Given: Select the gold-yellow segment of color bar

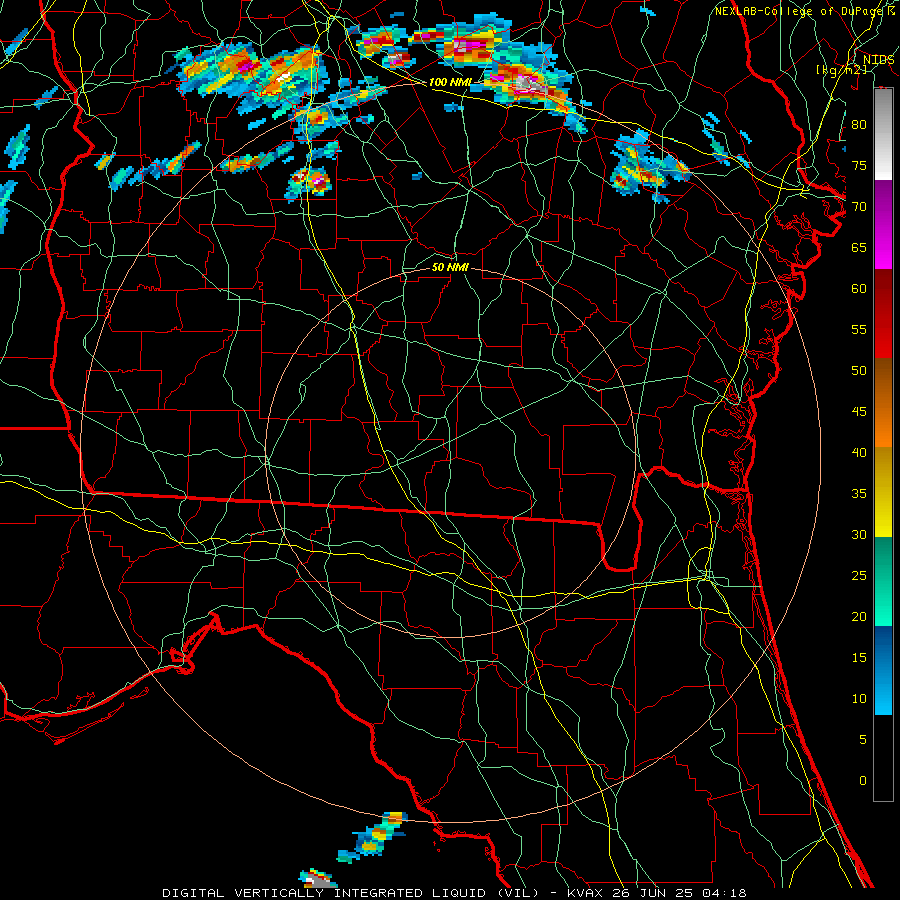Looking at the screenshot, I should [883, 492].
